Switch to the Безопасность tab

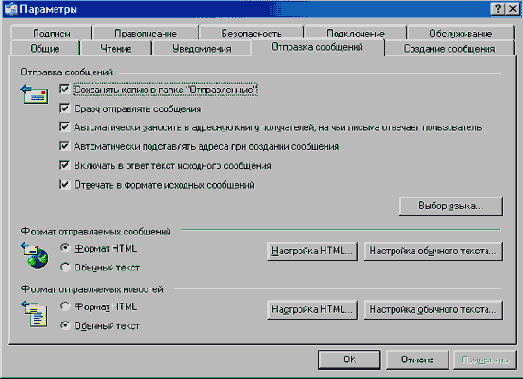coord(251,33)
